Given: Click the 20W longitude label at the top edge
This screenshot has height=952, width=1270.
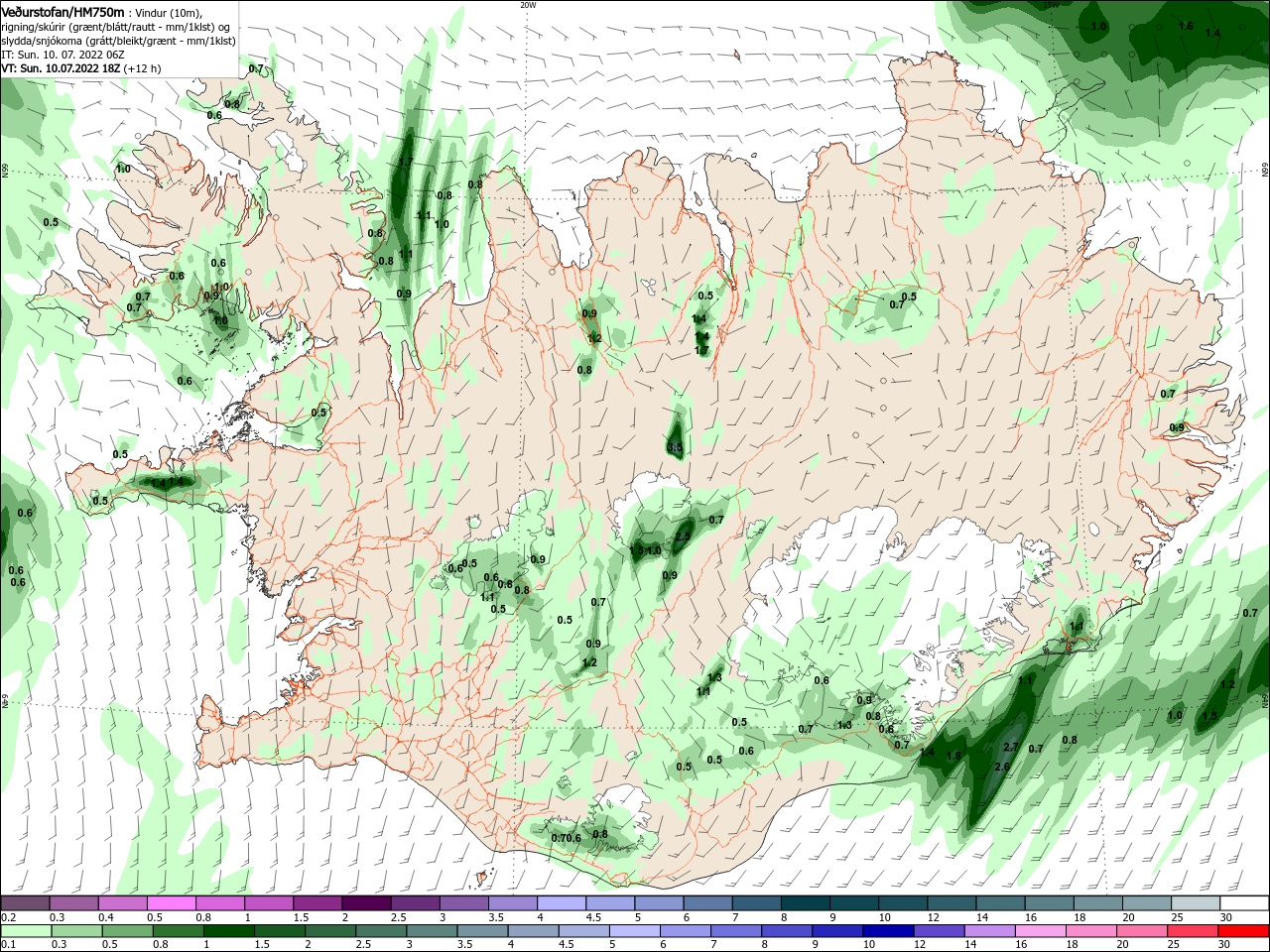Looking at the screenshot, I should point(528,5).
